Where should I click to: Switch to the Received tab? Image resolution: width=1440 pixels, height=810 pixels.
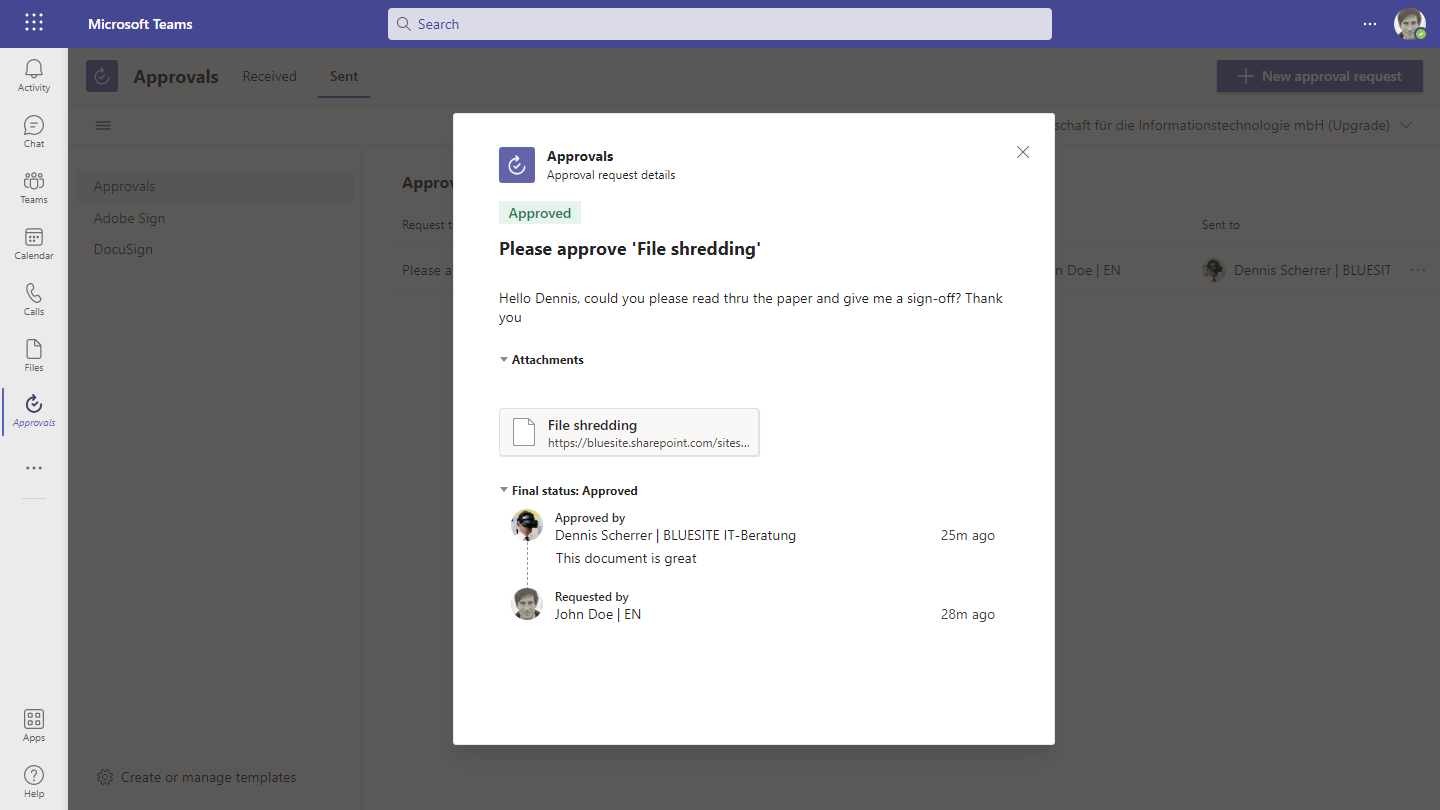pos(269,76)
